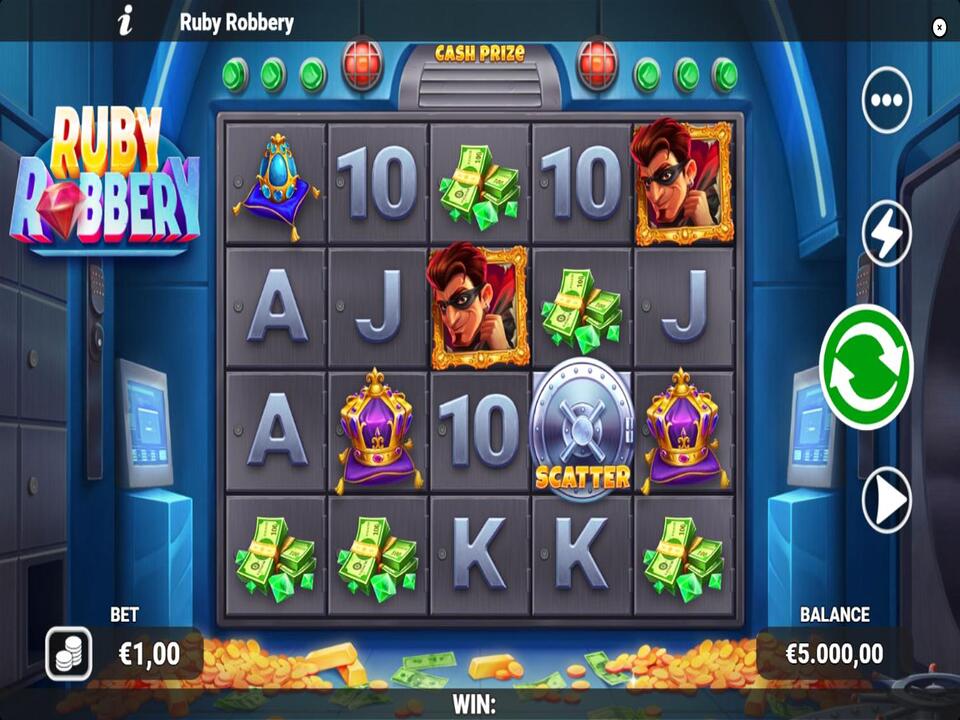
Task: Click the Cash Prize vent panel
Action: (479, 77)
